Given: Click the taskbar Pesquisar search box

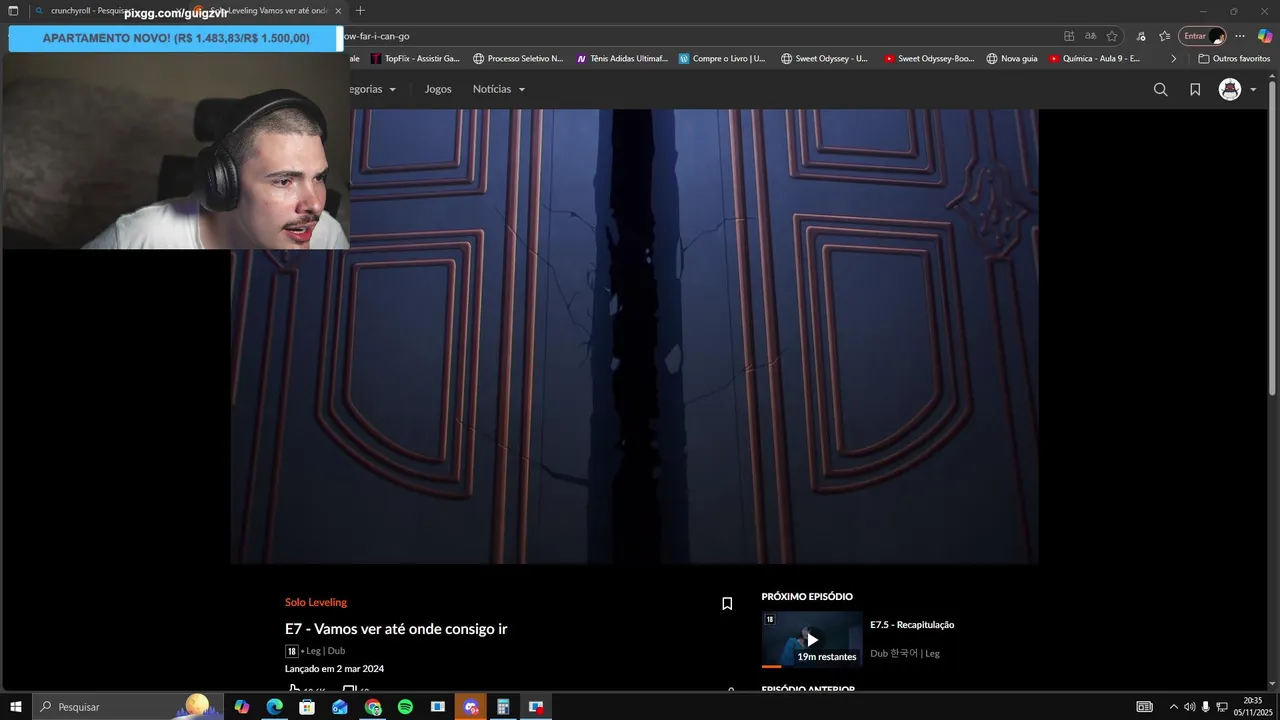Looking at the screenshot, I should coord(129,707).
